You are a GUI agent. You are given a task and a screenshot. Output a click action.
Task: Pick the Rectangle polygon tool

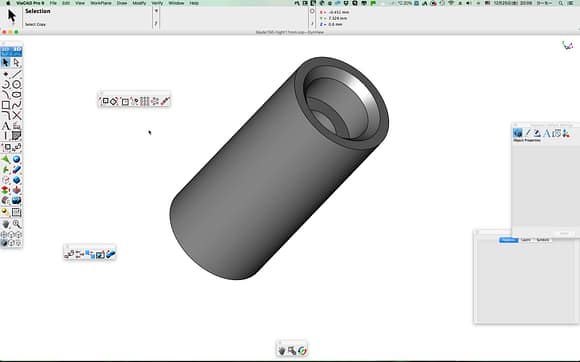pos(6,105)
